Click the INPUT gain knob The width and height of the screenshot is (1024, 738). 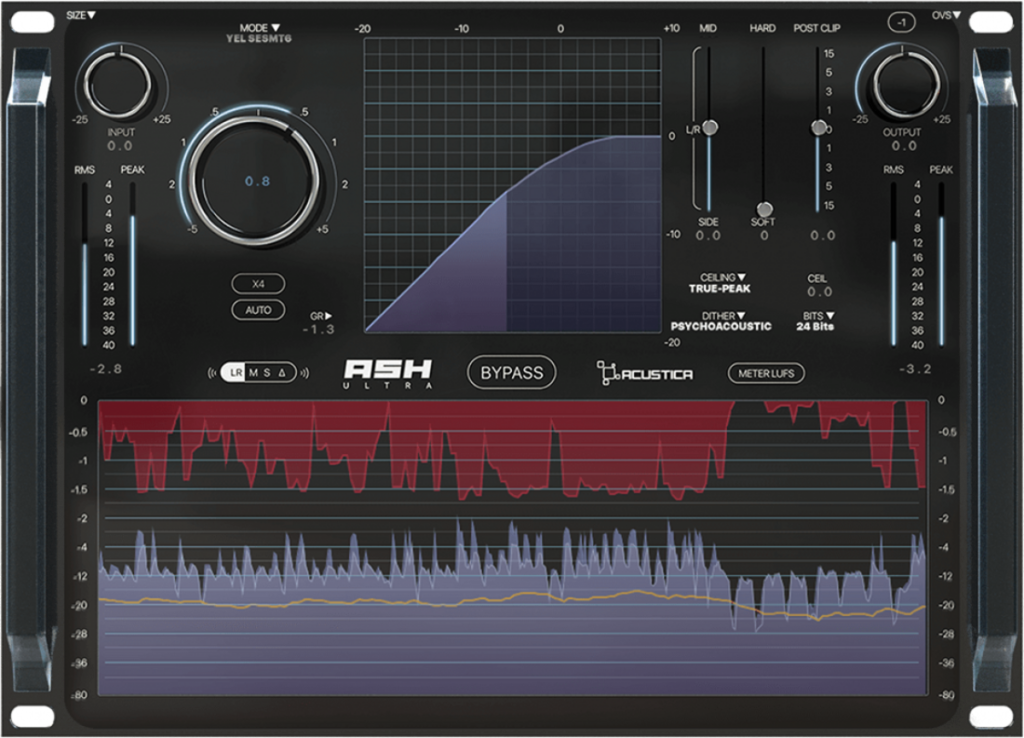point(120,84)
